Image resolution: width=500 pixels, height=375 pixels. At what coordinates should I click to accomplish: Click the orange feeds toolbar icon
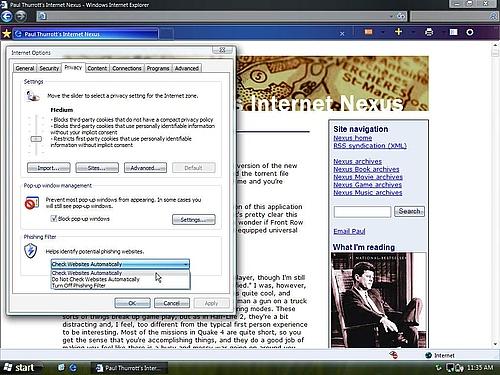click(368, 32)
